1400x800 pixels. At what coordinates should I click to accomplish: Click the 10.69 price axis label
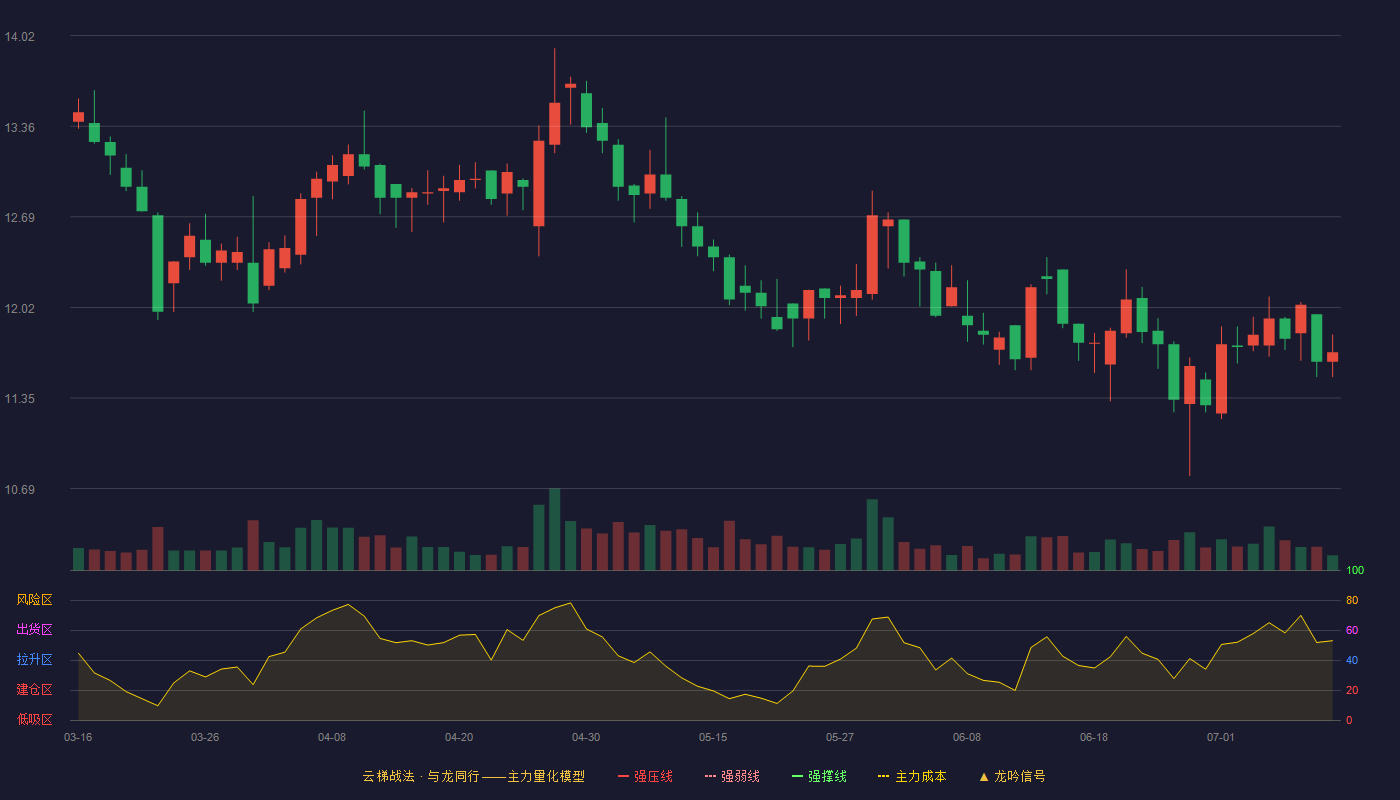pyautogui.click(x=19, y=490)
